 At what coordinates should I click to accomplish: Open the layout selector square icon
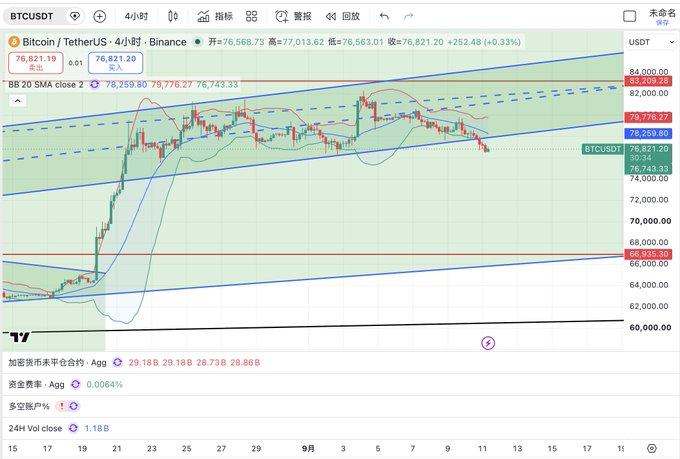click(x=629, y=16)
